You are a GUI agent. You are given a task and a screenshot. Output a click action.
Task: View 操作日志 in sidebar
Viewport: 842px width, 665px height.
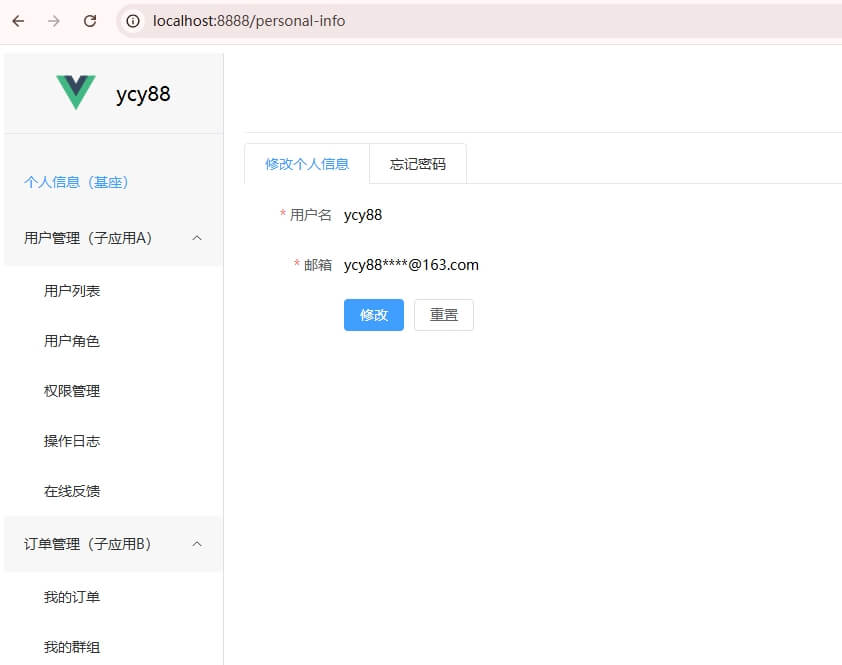[x=72, y=441]
